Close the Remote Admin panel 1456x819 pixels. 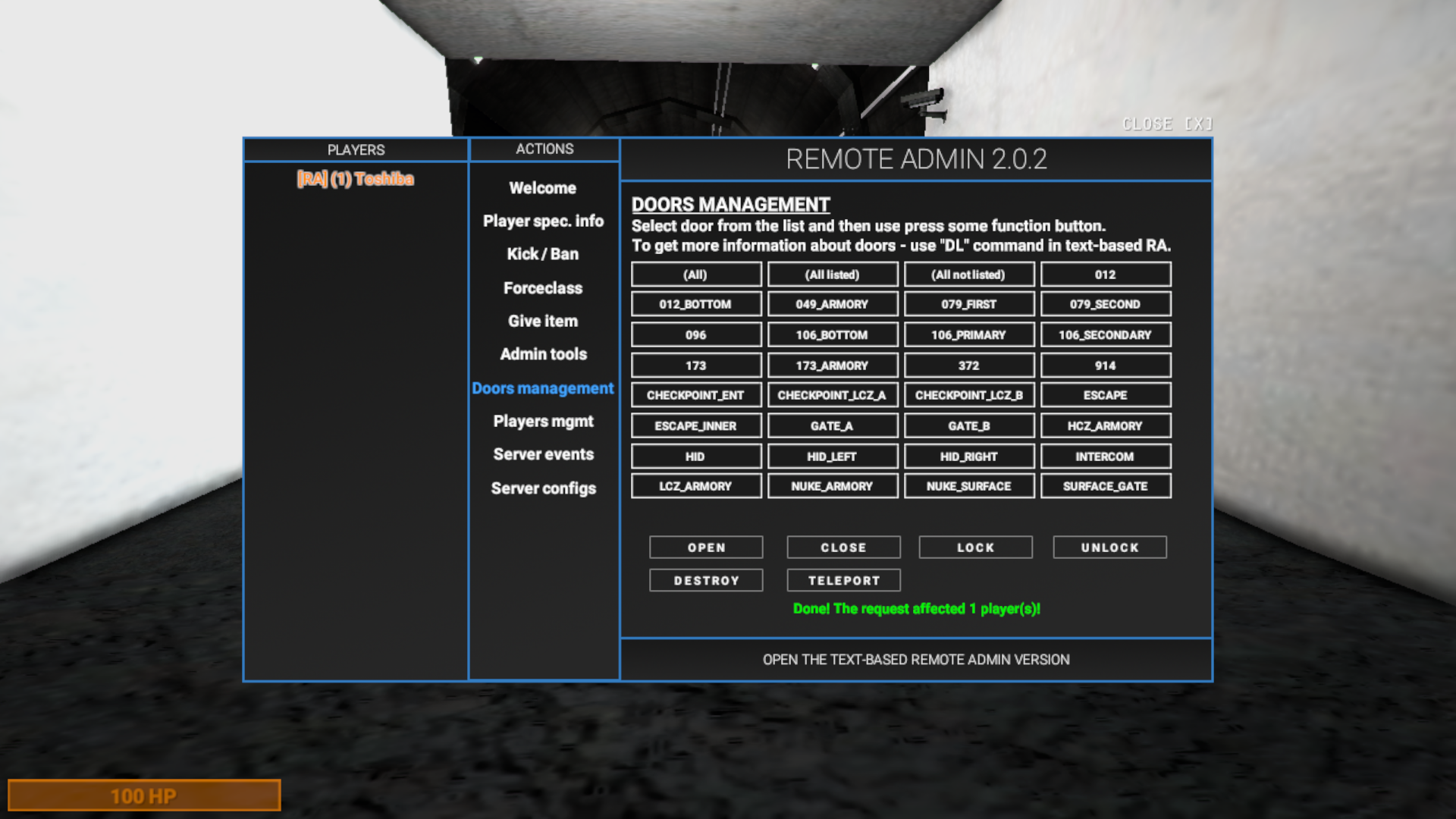pos(1166,124)
